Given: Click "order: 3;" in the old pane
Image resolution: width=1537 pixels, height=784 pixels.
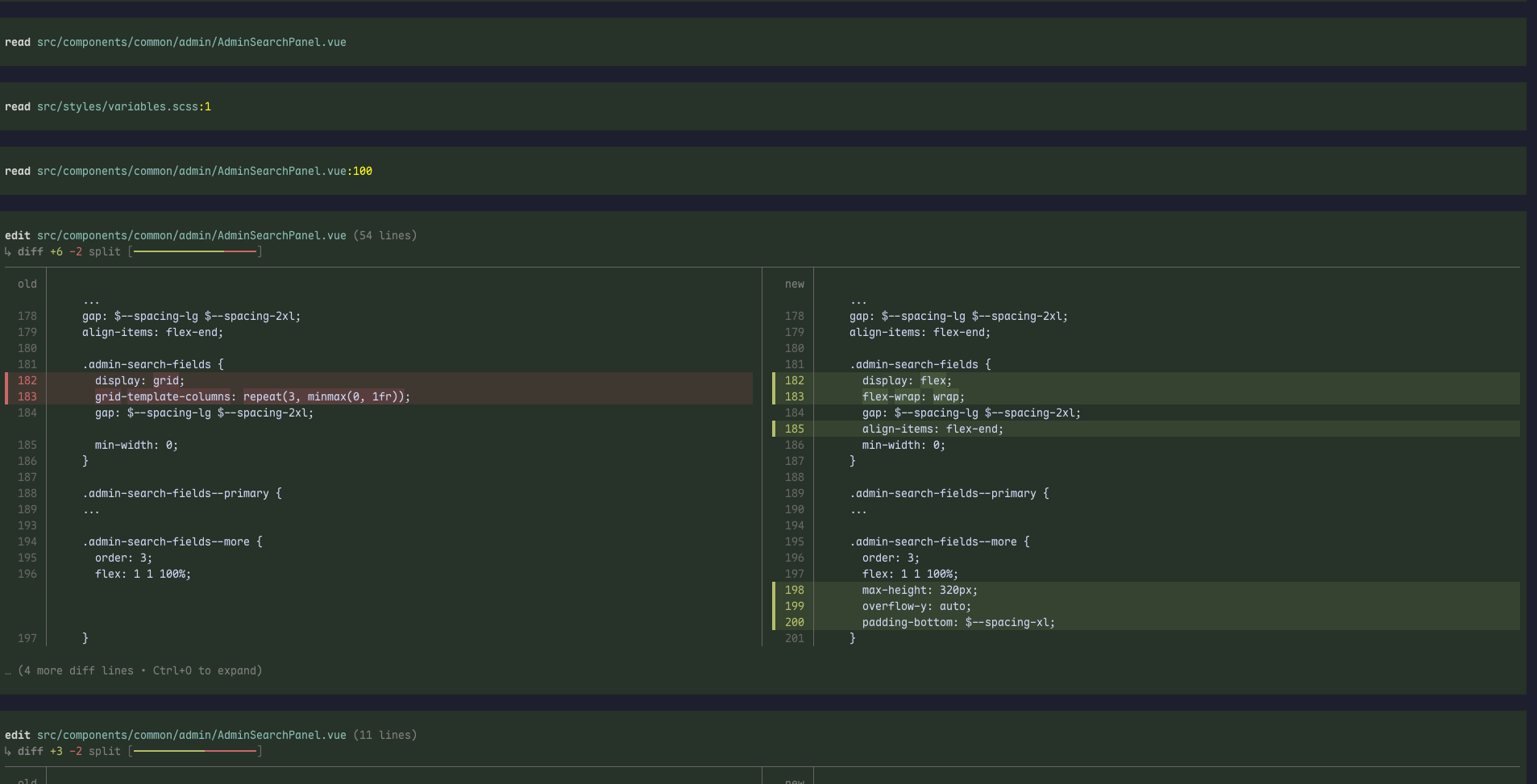Looking at the screenshot, I should 124,558.
